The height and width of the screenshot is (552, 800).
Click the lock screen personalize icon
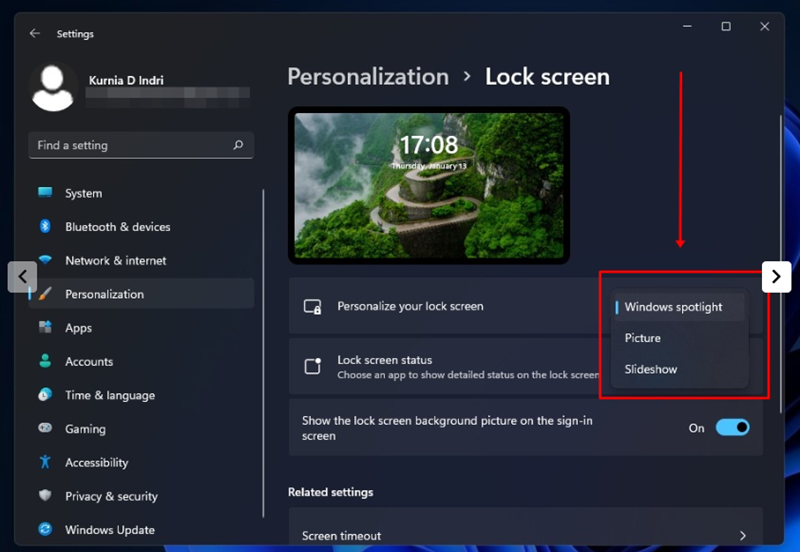[x=312, y=306]
